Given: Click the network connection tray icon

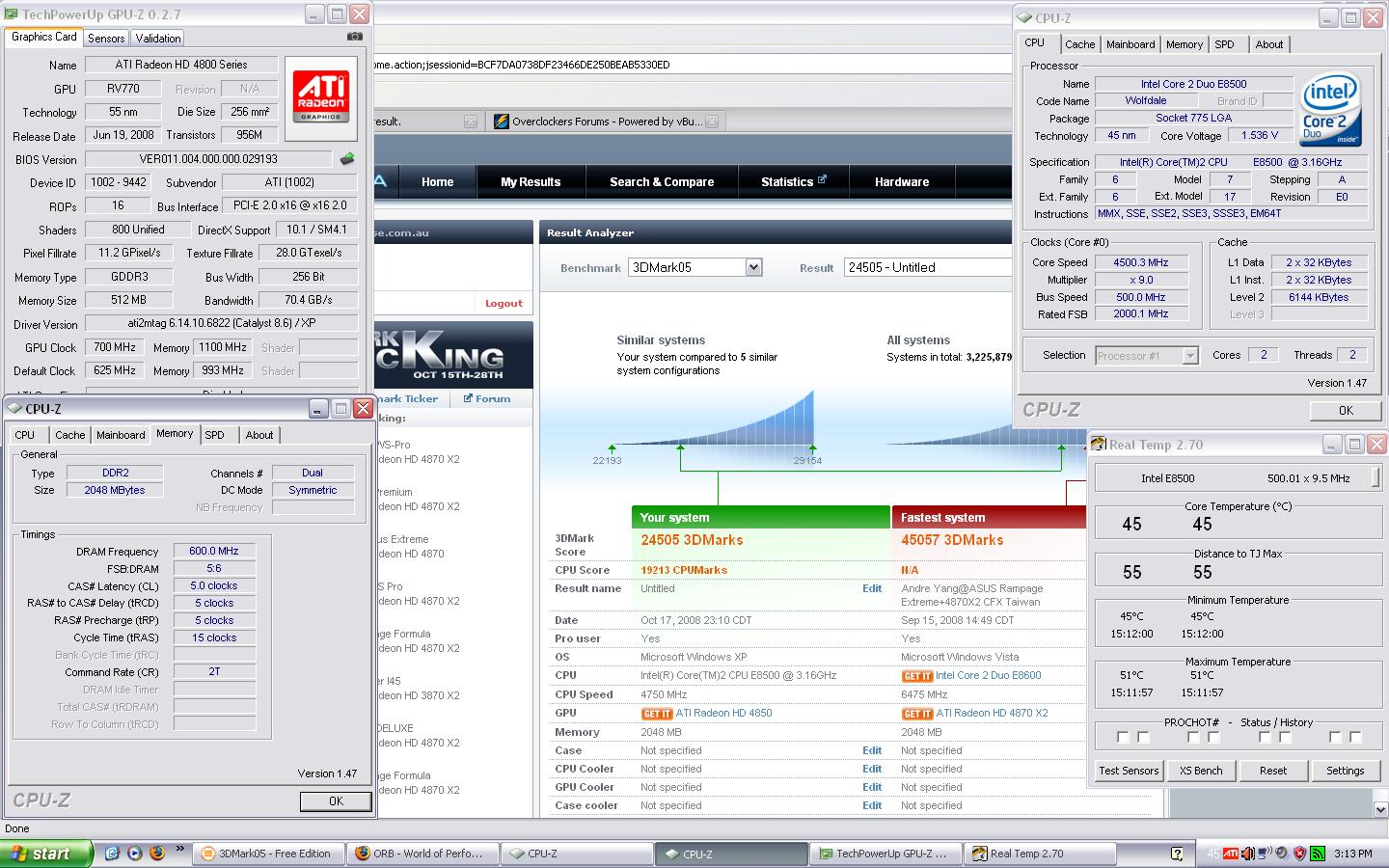Looking at the screenshot, I should point(1265,854).
